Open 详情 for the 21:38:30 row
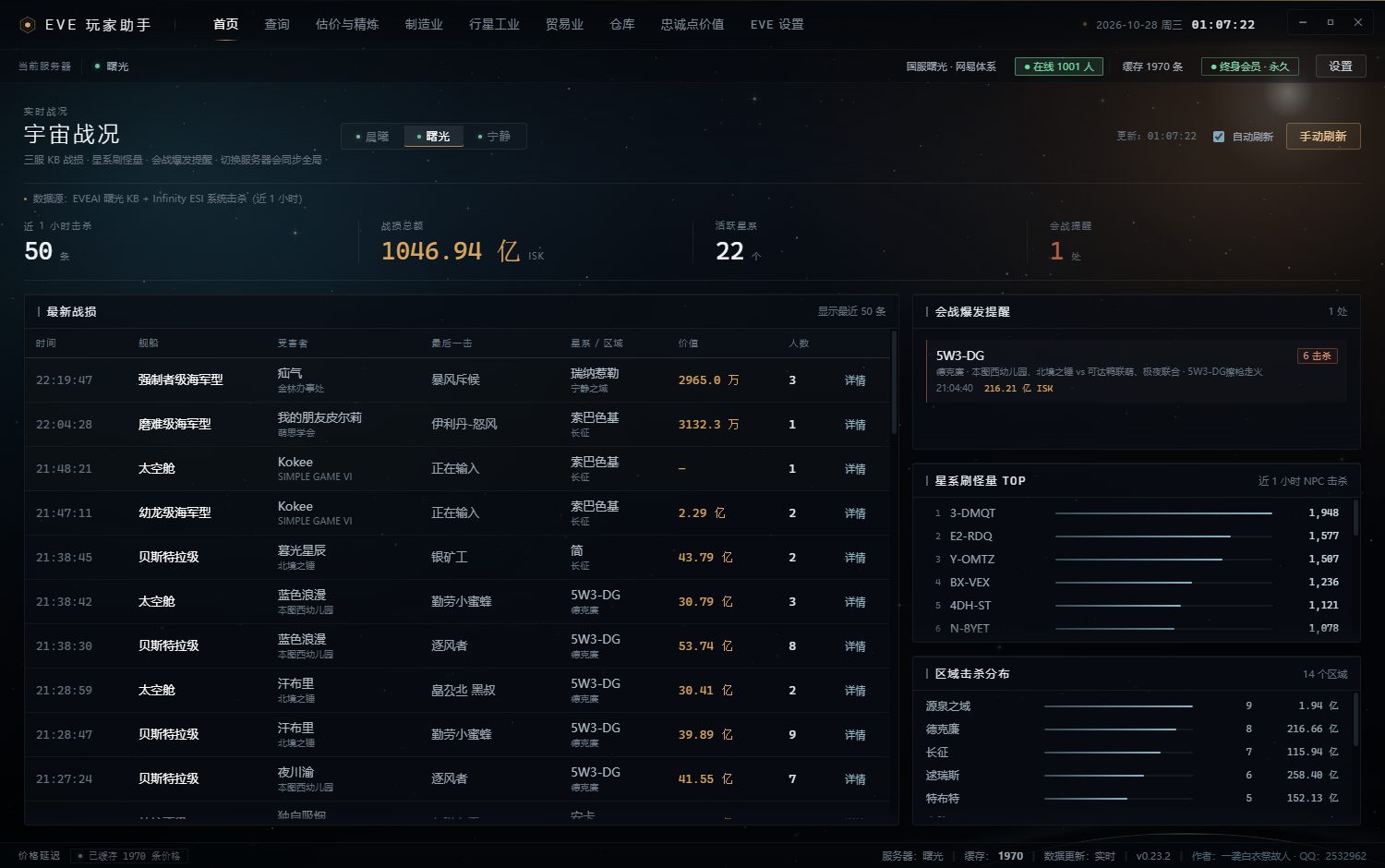The width and height of the screenshot is (1385, 868). coord(855,646)
